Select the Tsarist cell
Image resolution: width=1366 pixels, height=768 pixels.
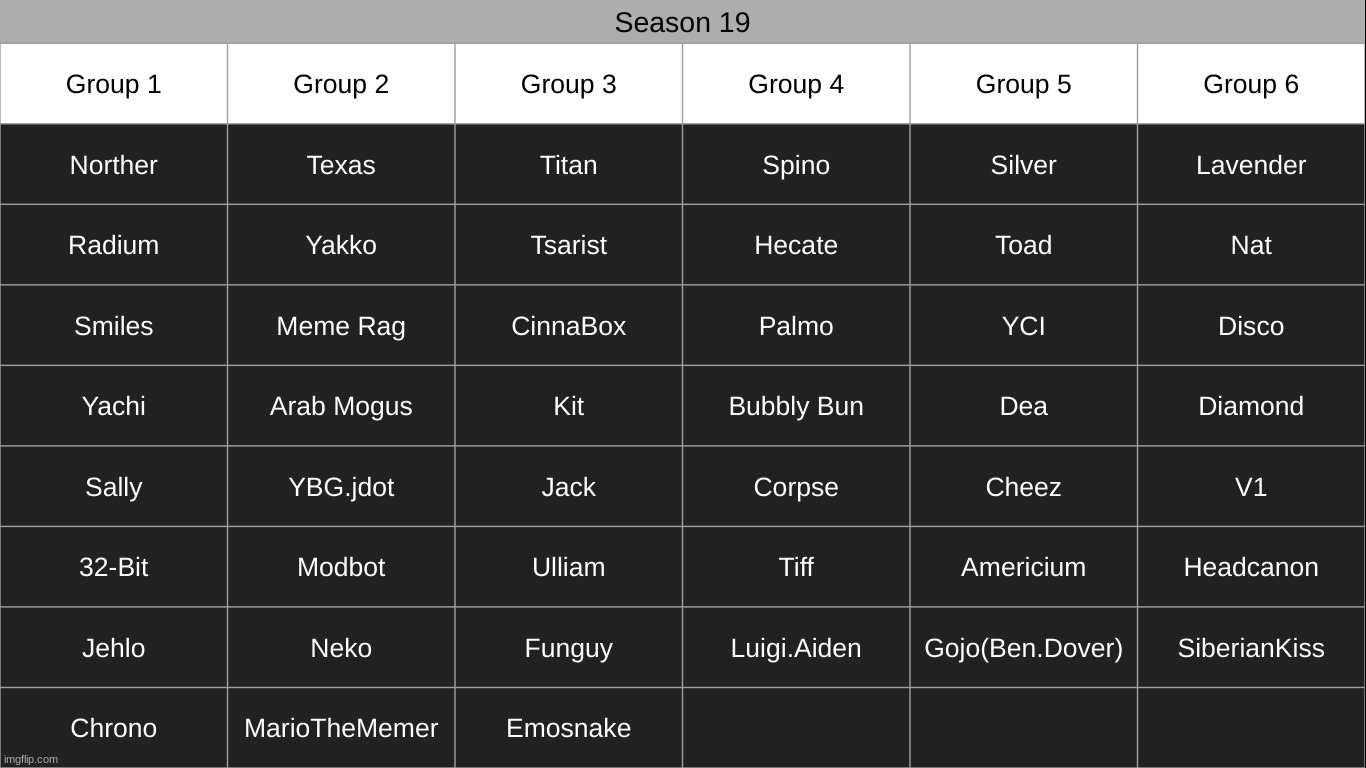click(568, 245)
